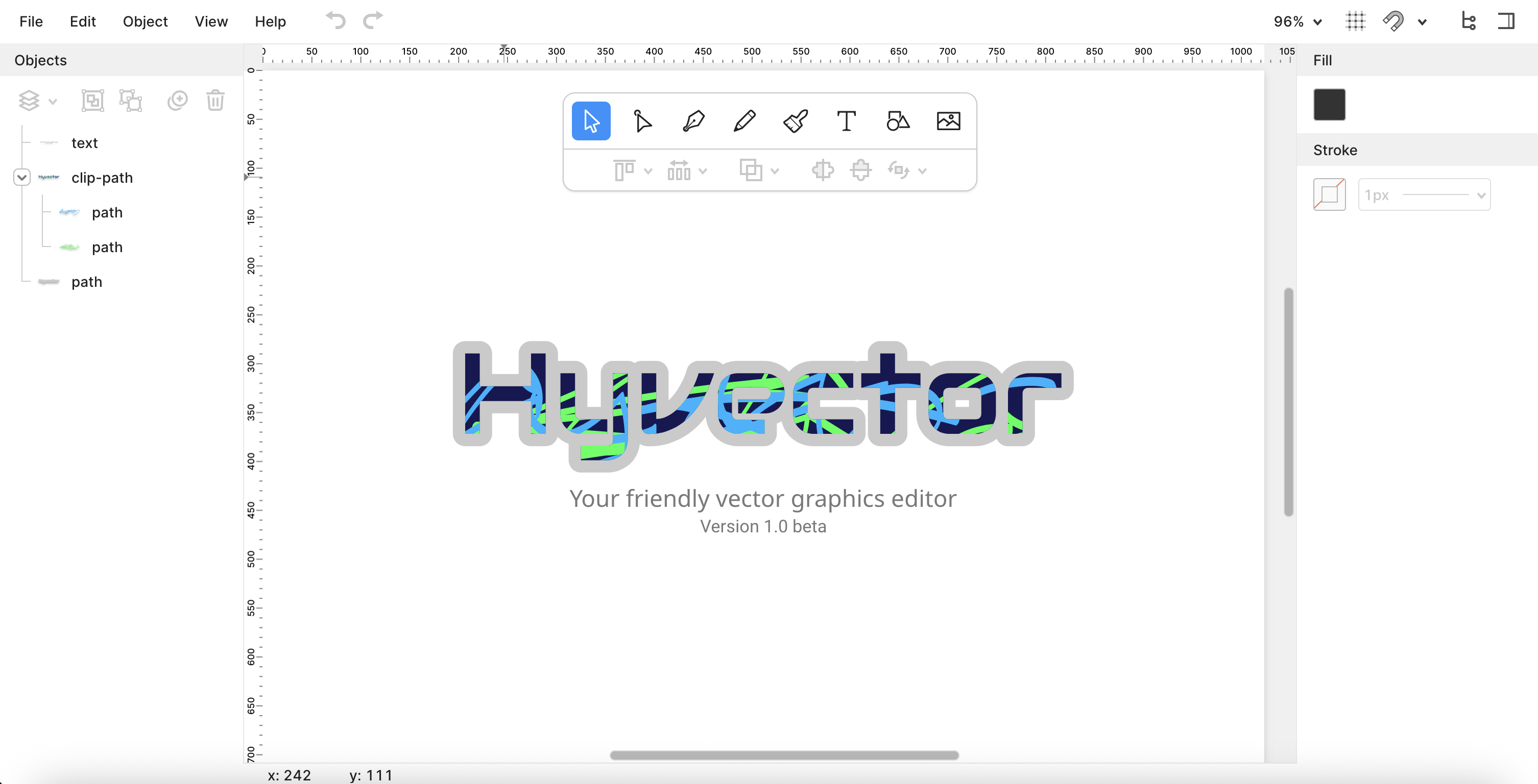Viewport: 1538px width, 784px height.
Task: Open the Object menu
Action: (145, 21)
